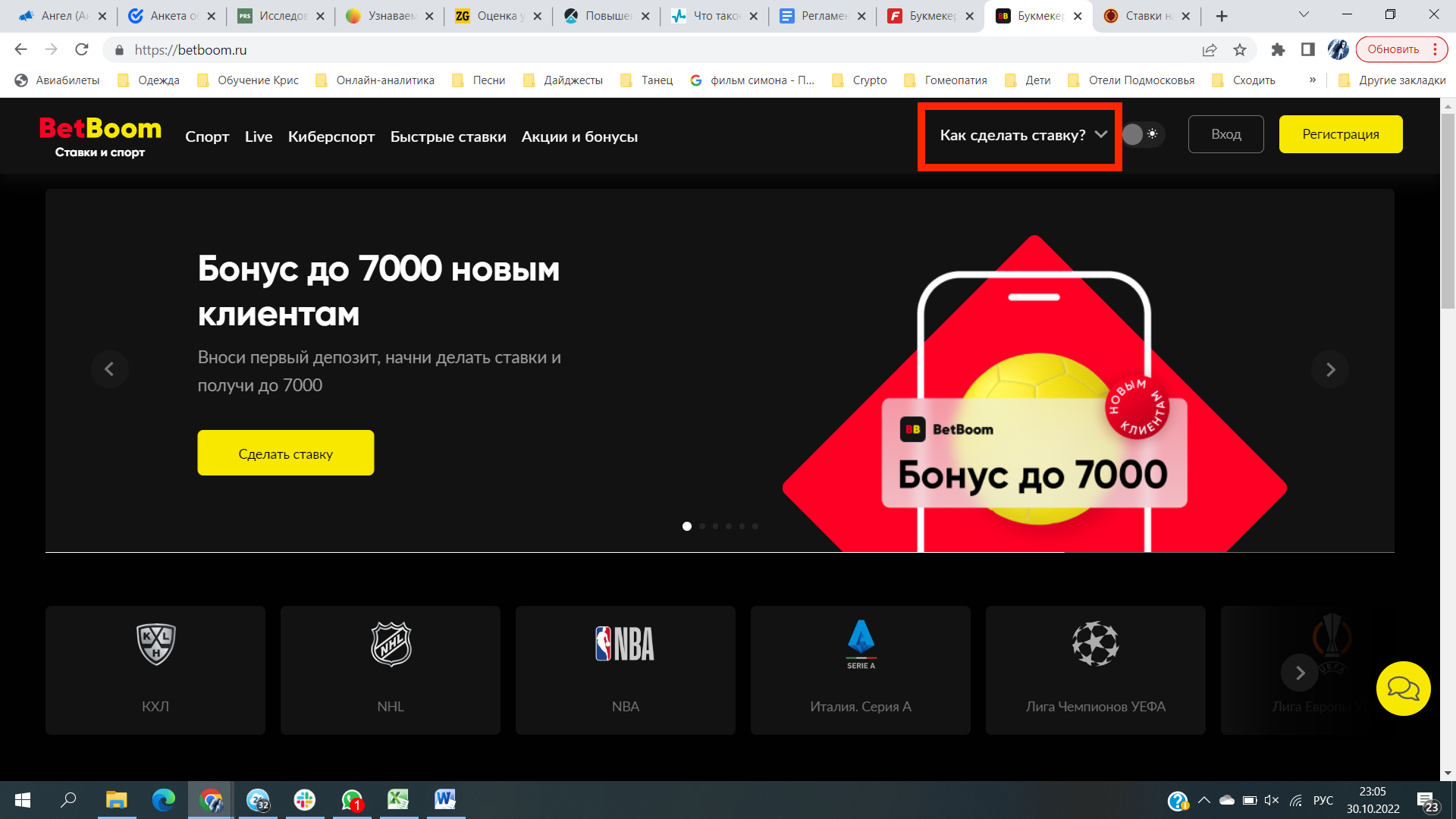Click the KHL league icon card
Viewport: 1456px width, 819px height.
pos(155,670)
